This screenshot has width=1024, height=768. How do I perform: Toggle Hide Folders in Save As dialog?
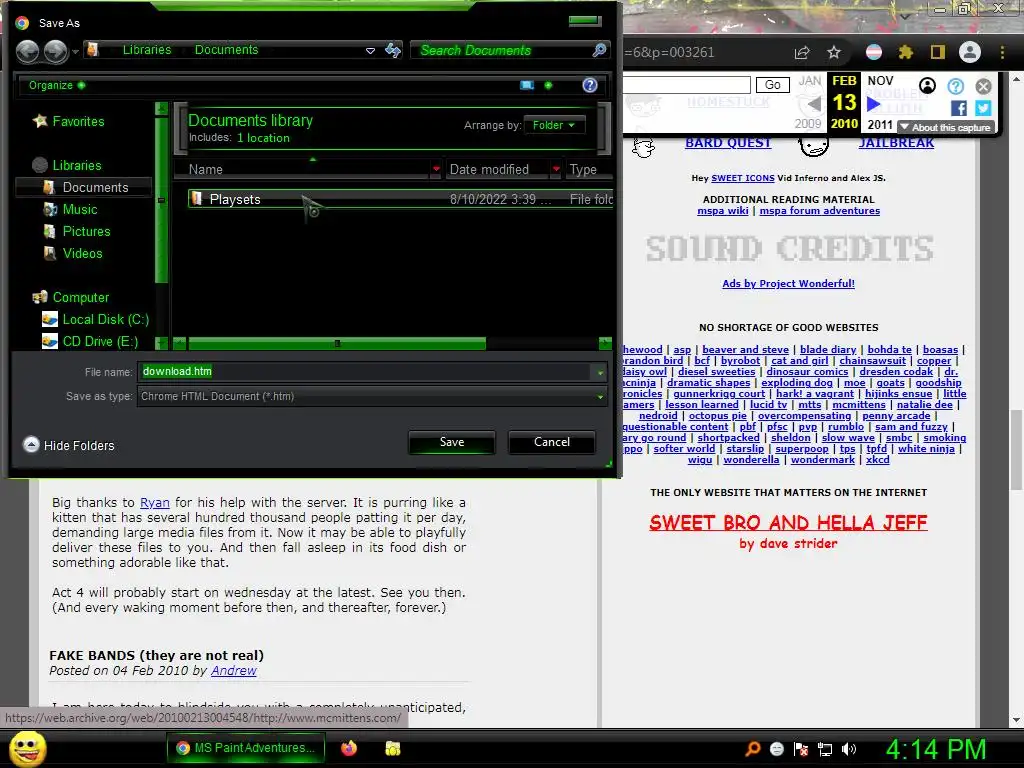tap(69, 445)
